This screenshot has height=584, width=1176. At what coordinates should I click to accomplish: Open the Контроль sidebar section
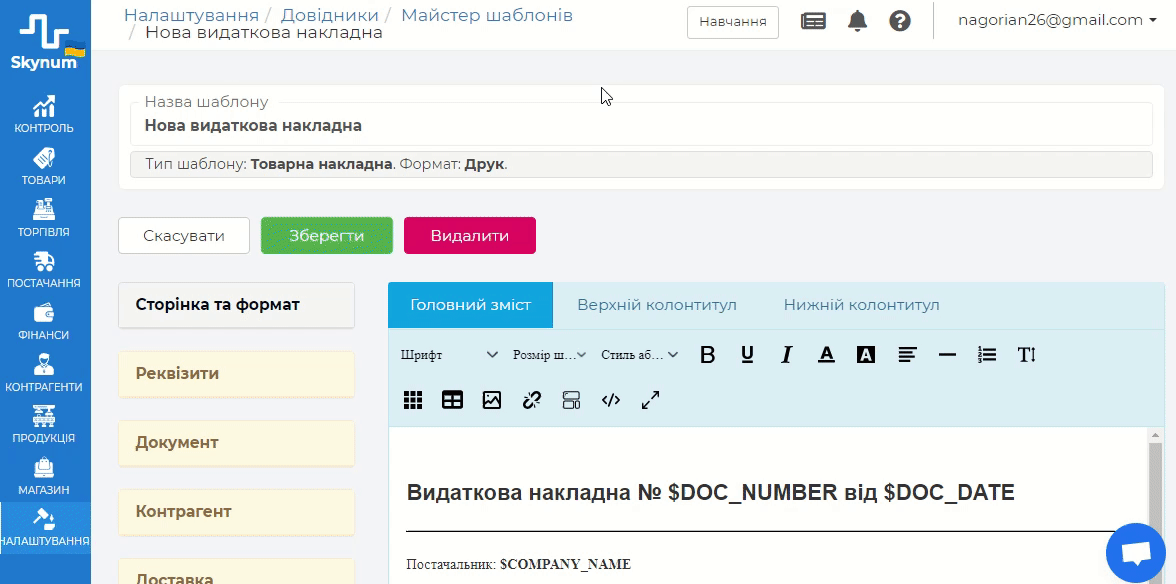click(x=44, y=114)
